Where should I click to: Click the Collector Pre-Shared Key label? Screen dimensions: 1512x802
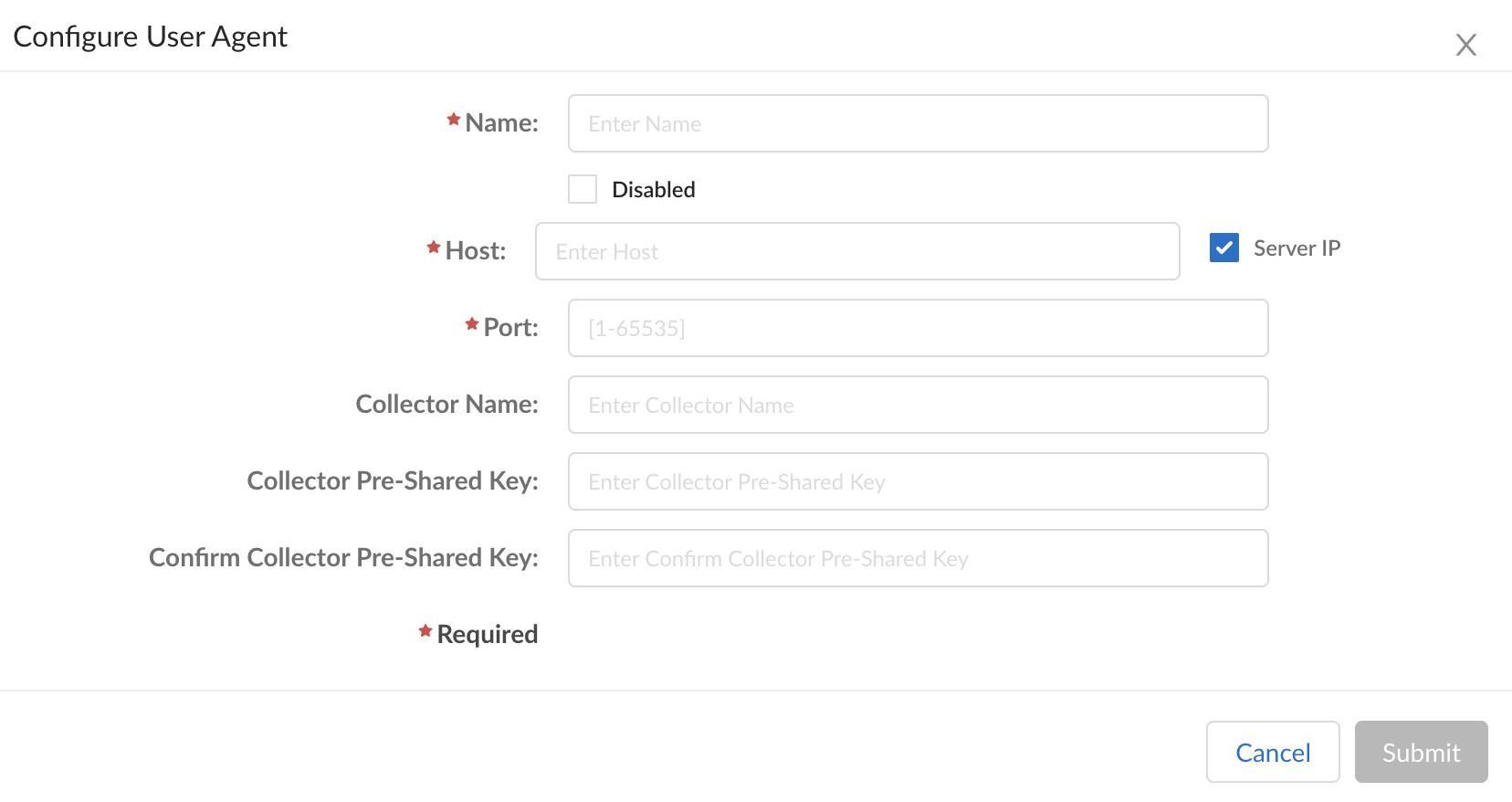click(393, 481)
